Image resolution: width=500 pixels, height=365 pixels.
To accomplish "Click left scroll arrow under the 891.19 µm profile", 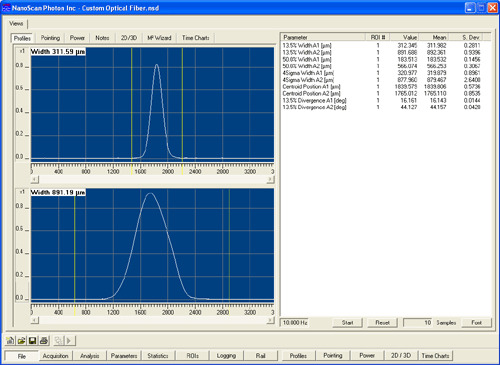I will coord(35,320).
